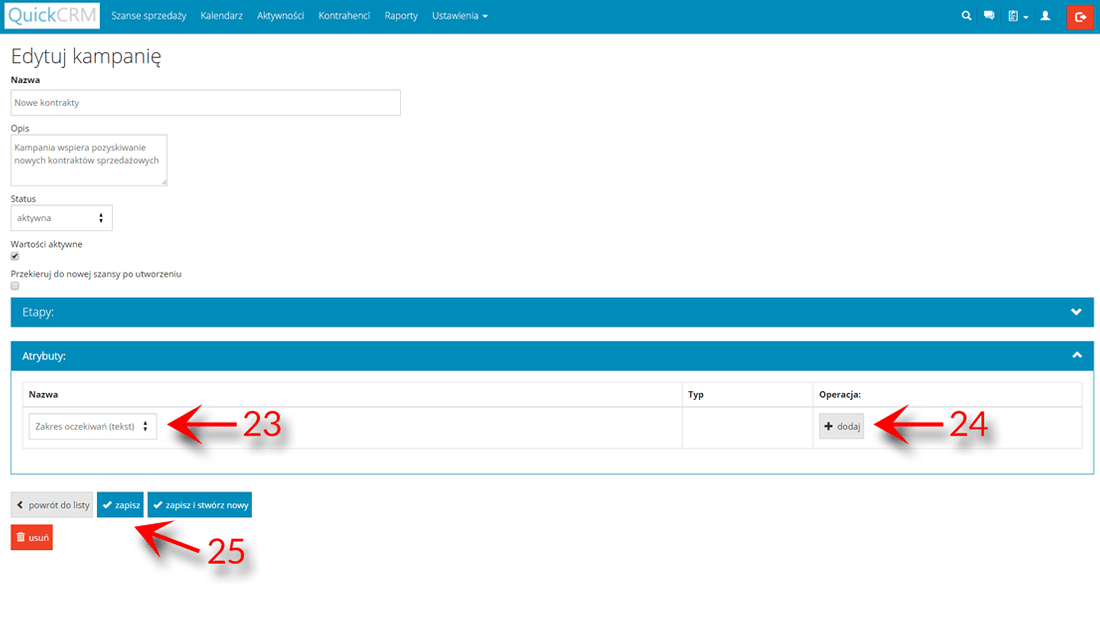Screen dimensions: 1100x629
Task: Open the clipboard notes icon menu
Action: pos(1018,16)
